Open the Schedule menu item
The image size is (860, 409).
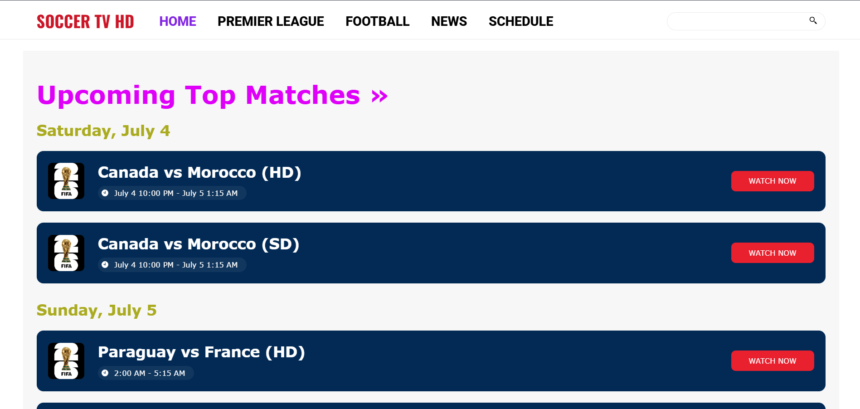[x=521, y=21]
